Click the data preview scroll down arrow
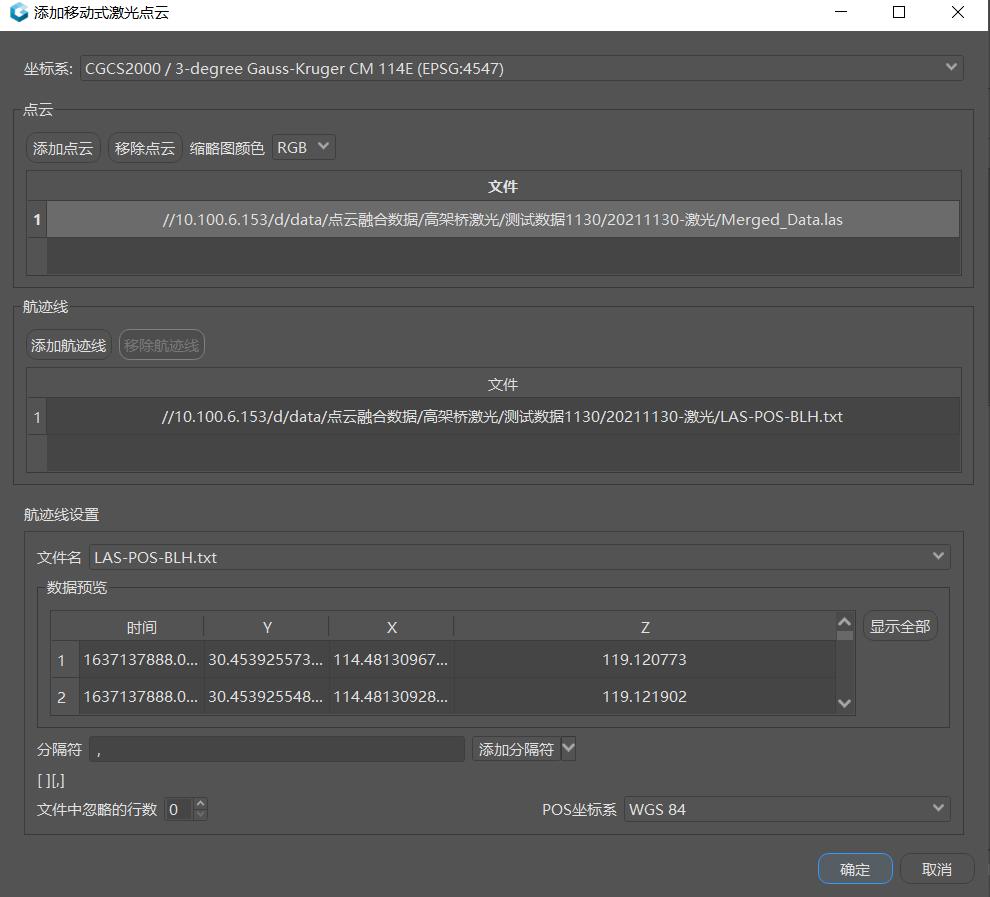Image resolution: width=990 pixels, height=897 pixels. click(x=845, y=703)
